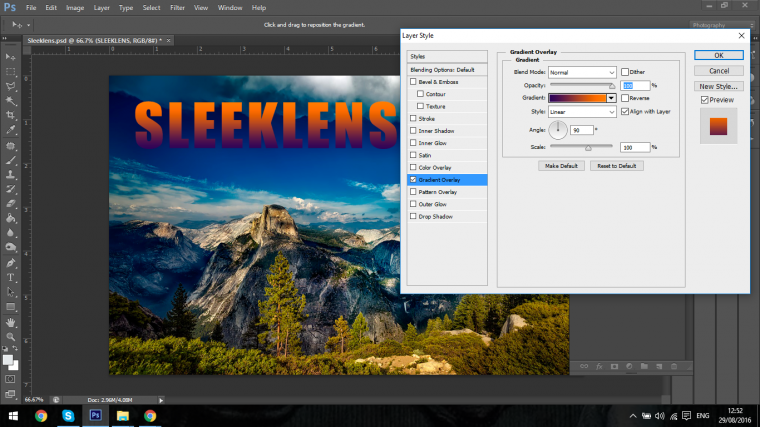Select the Paint Bucket tool

[x=10, y=218]
